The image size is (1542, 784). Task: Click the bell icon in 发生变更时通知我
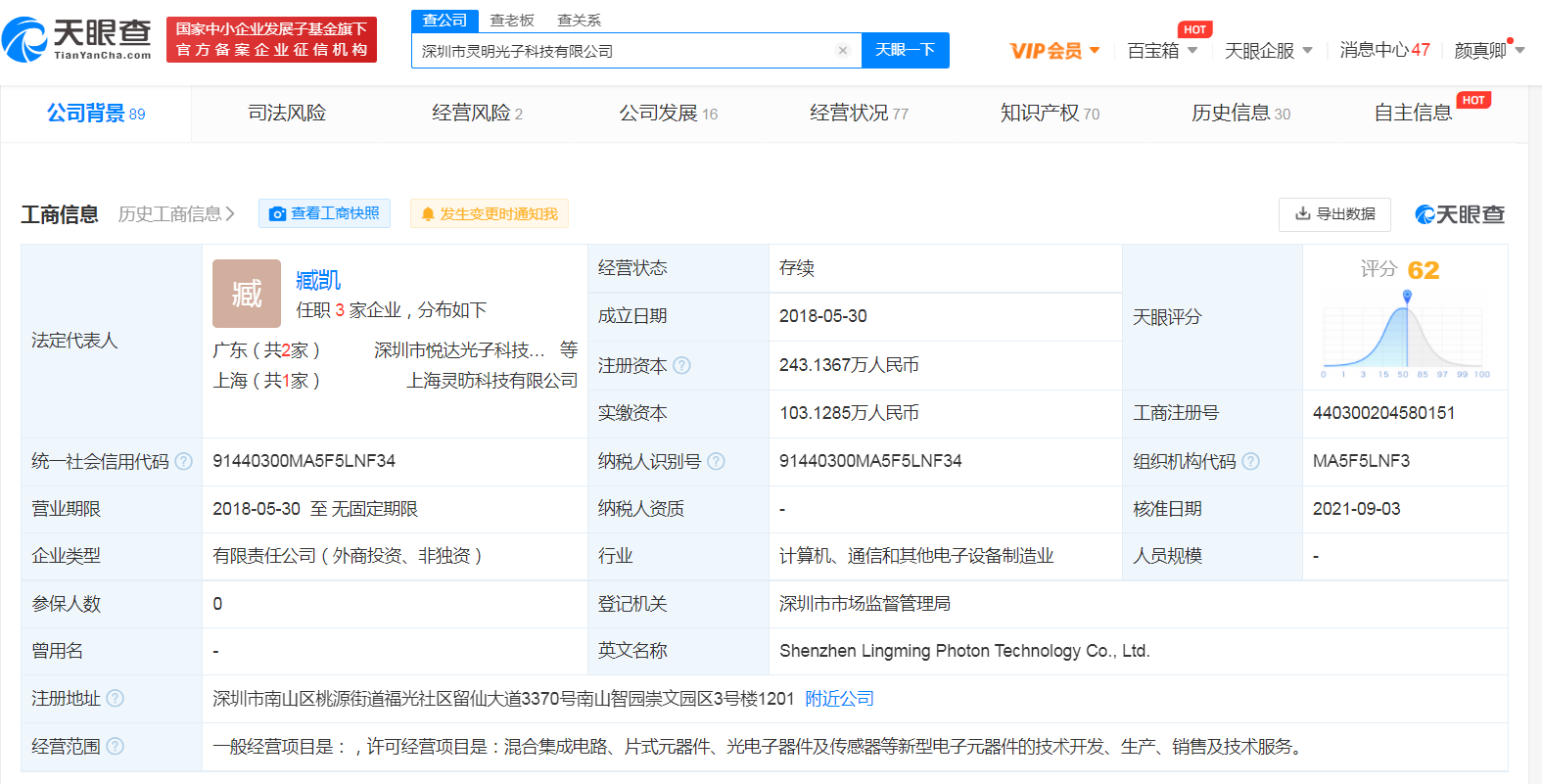(x=428, y=214)
